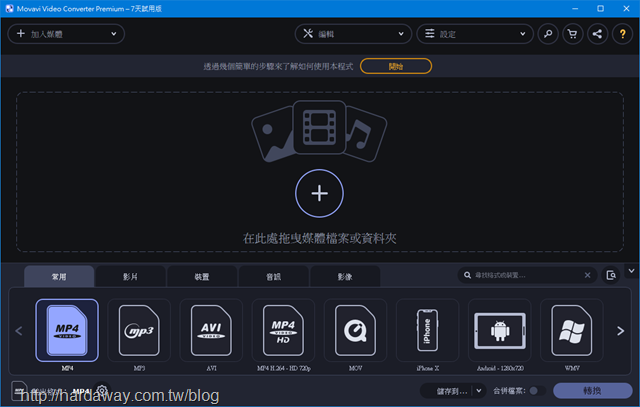640x407 pixels.
Task: Clear the format search with the X icon
Action: coord(587,275)
